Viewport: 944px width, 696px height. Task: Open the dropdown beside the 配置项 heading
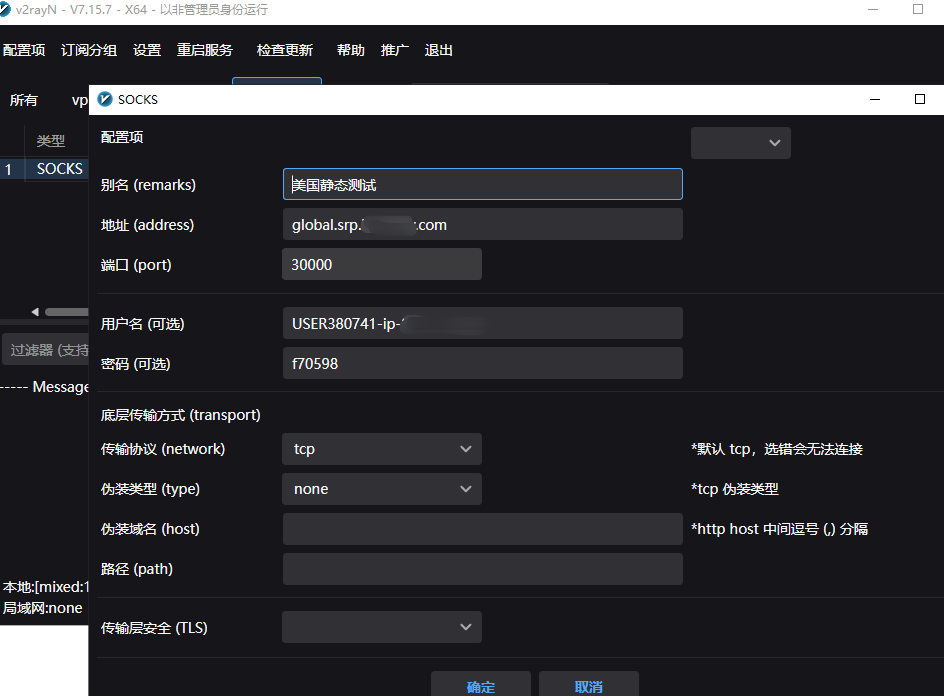pyautogui.click(x=741, y=143)
